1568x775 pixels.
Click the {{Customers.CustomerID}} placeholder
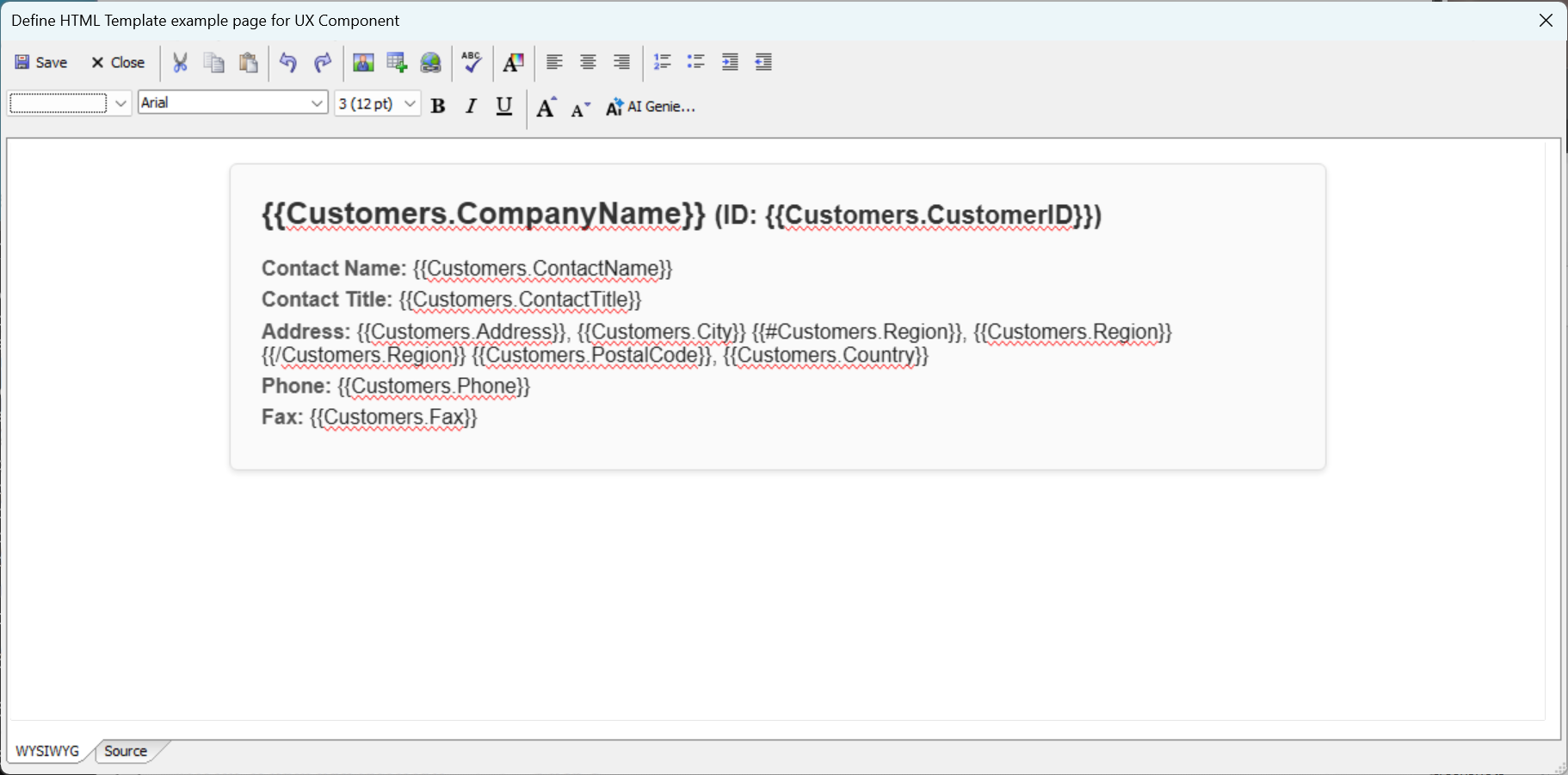pyautogui.click(x=929, y=215)
